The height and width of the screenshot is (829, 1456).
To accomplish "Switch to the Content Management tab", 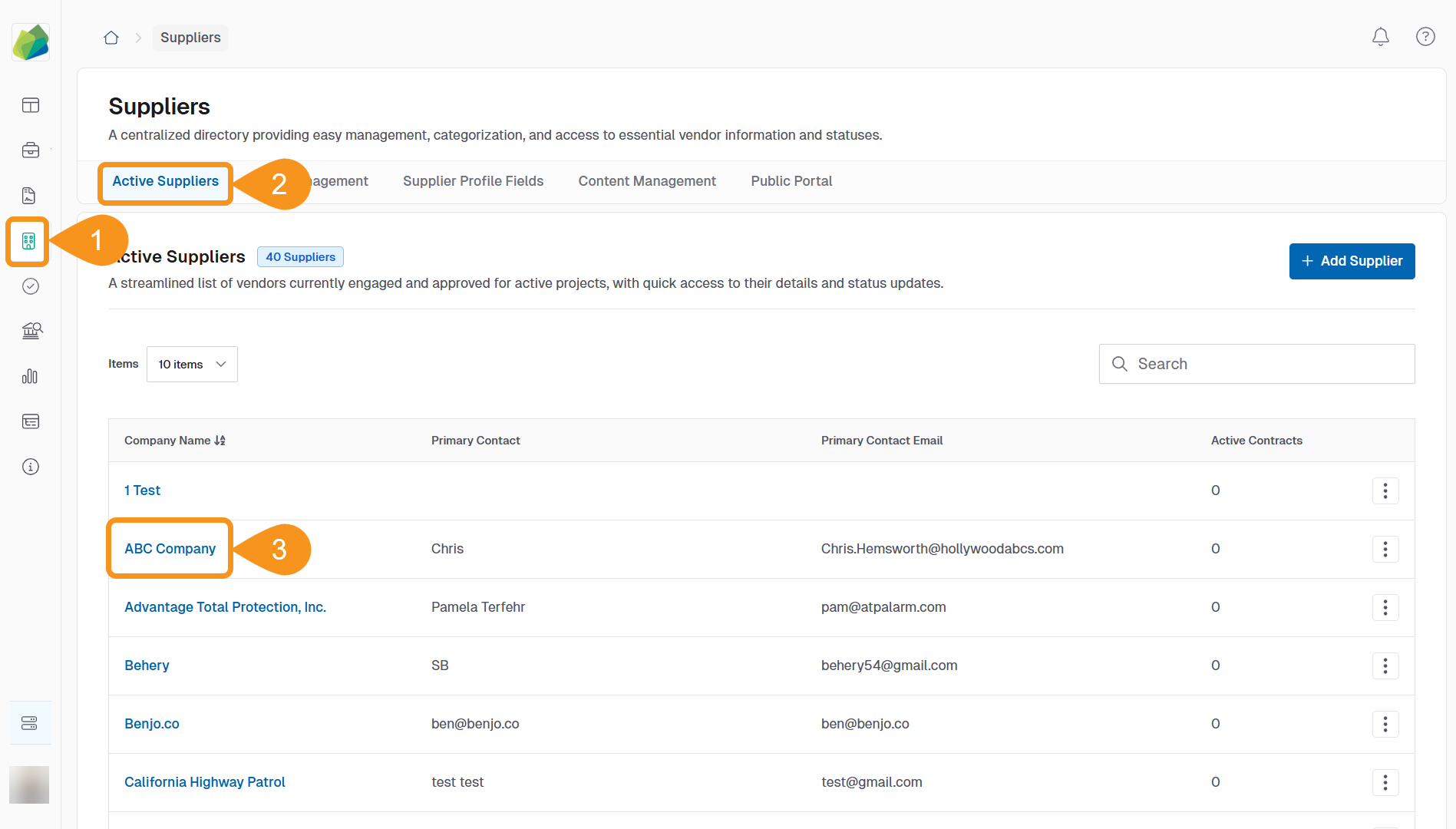I will point(646,181).
